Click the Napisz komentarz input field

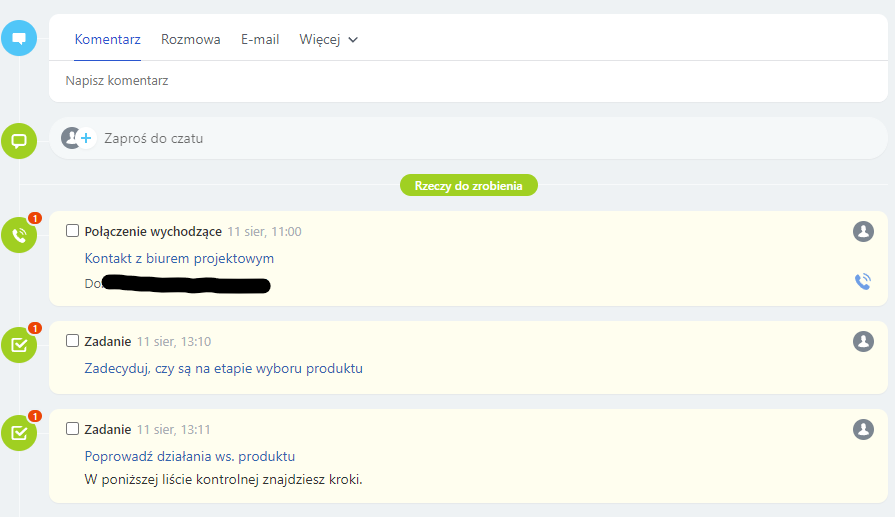tap(400, 81)
